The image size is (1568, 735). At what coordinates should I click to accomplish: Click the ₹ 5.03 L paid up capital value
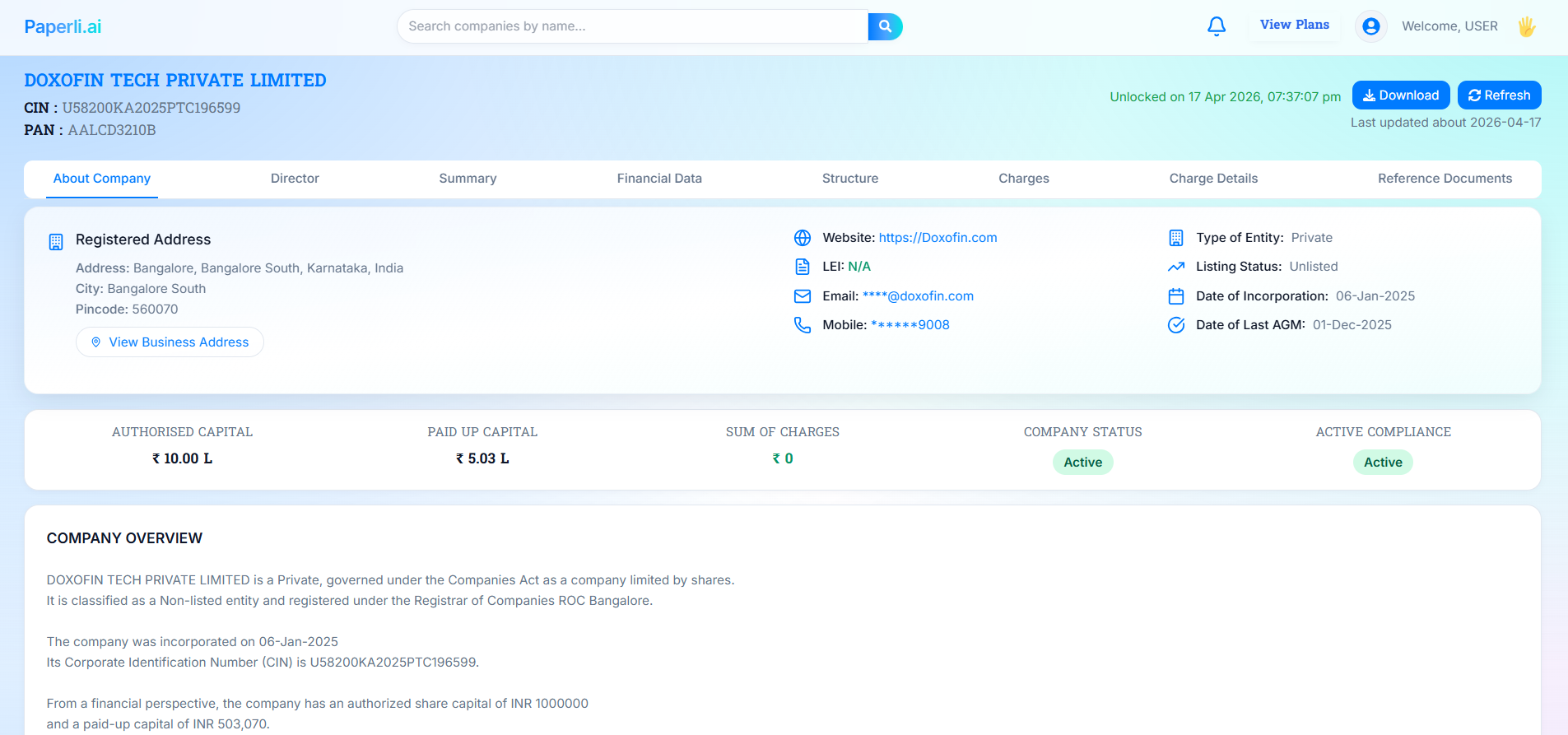[x=482, y=458]
